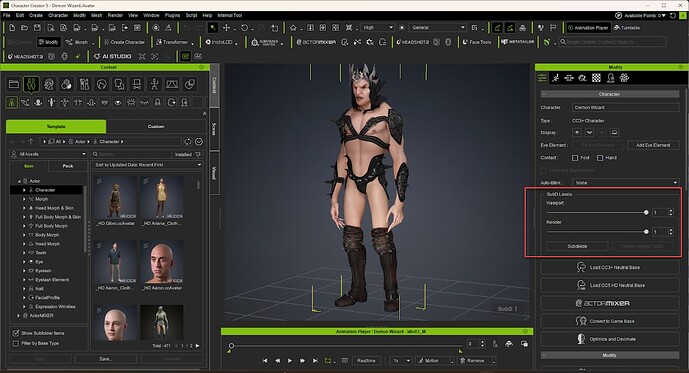Expand the Eyelash tree item

point(24,271)
